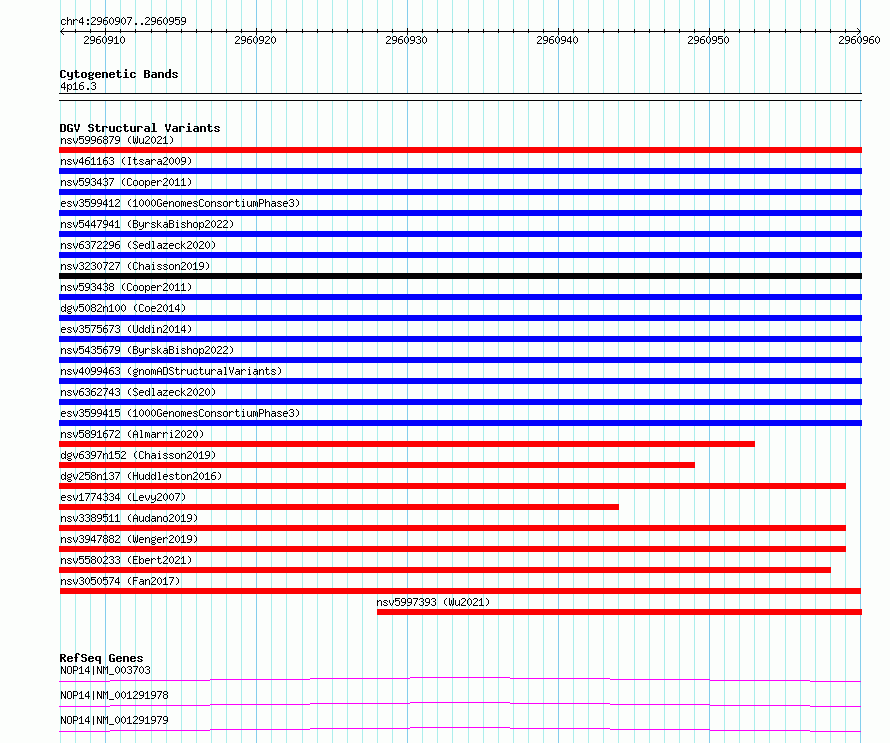Click ruler position 2960960
Image resolution: width=890 pixels, height=743 pixels.
(x=859, y=40)
